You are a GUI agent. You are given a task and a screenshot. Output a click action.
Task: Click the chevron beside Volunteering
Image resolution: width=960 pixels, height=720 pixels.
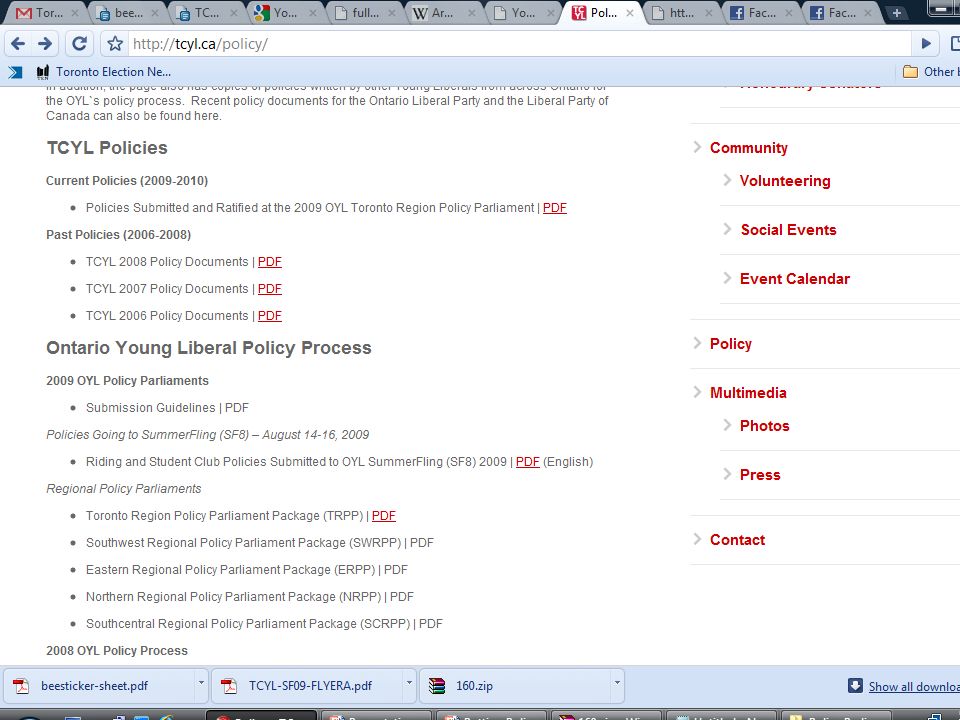pos(727,180)
